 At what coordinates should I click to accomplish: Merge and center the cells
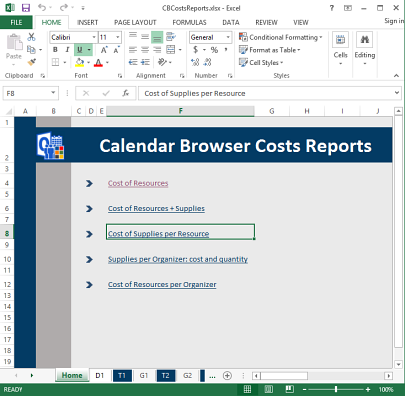(171, 50)
